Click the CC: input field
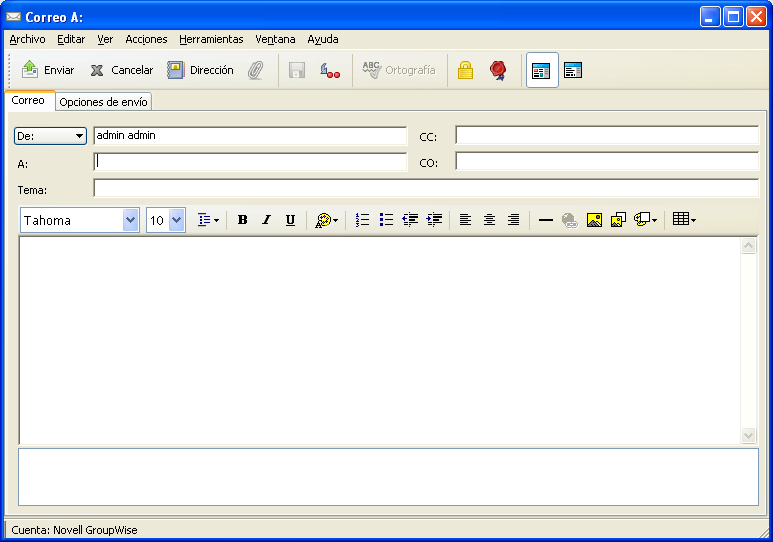773x542 pixels. [x=607, y=135]
